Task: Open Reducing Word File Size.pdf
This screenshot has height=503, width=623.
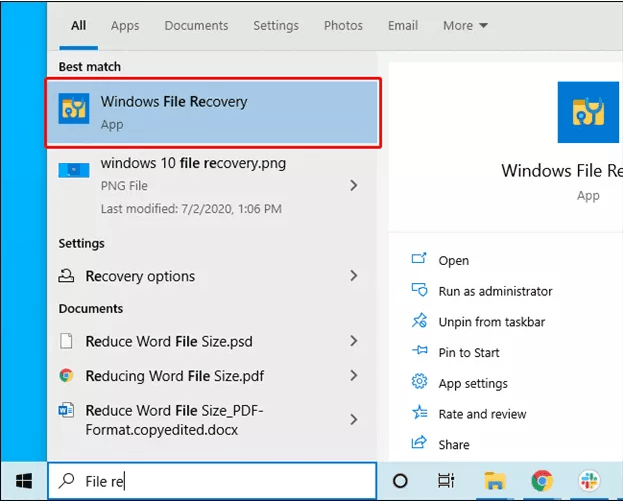Action: 212,376
